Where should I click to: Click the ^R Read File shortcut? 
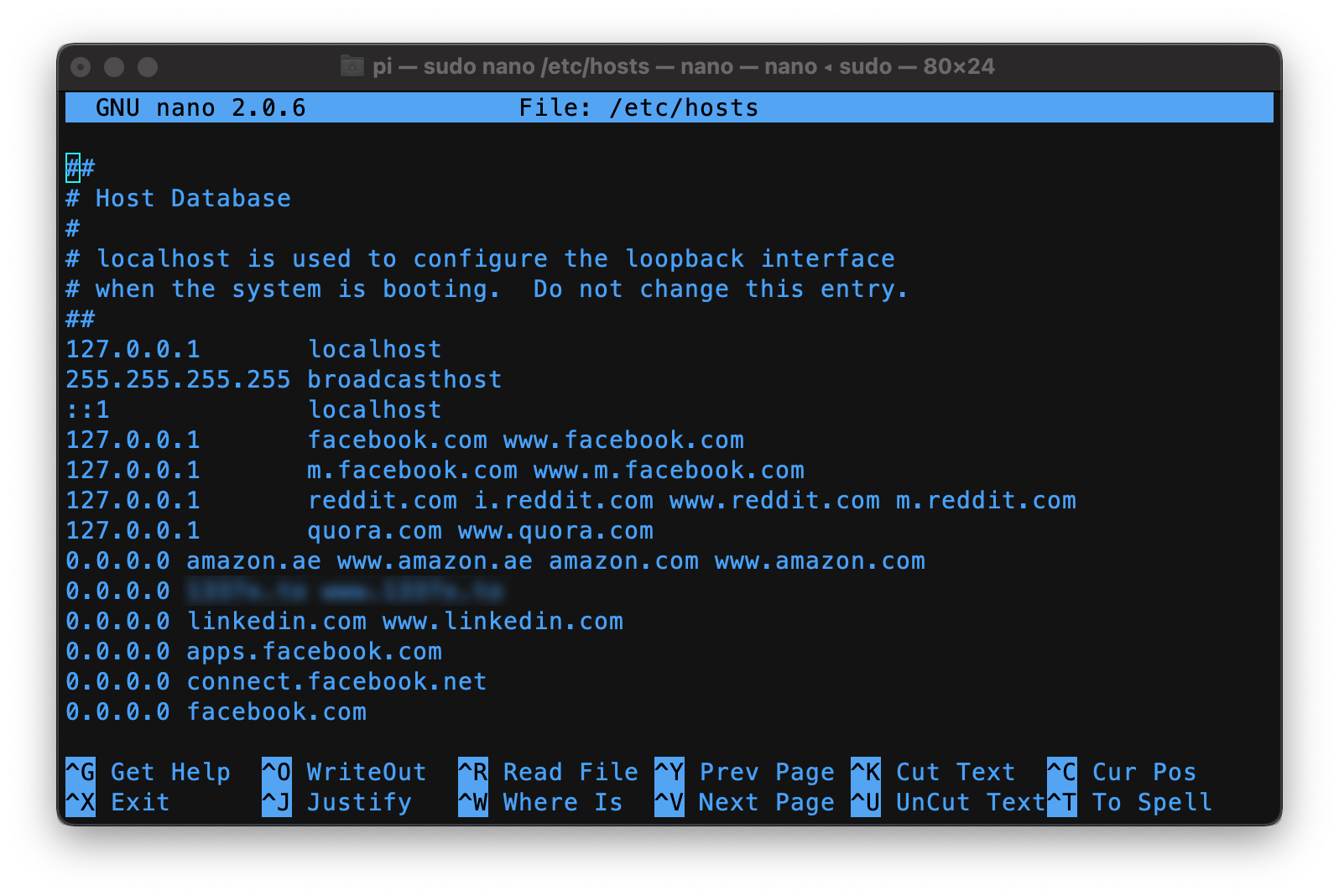[549, 772]
